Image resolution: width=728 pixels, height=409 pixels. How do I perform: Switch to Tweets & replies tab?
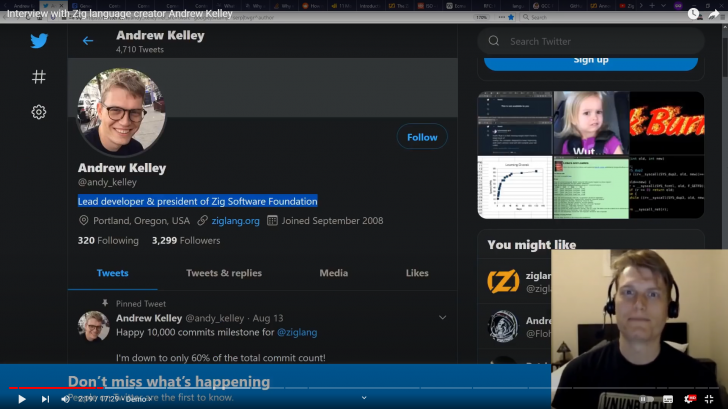[x=224, y=273]
